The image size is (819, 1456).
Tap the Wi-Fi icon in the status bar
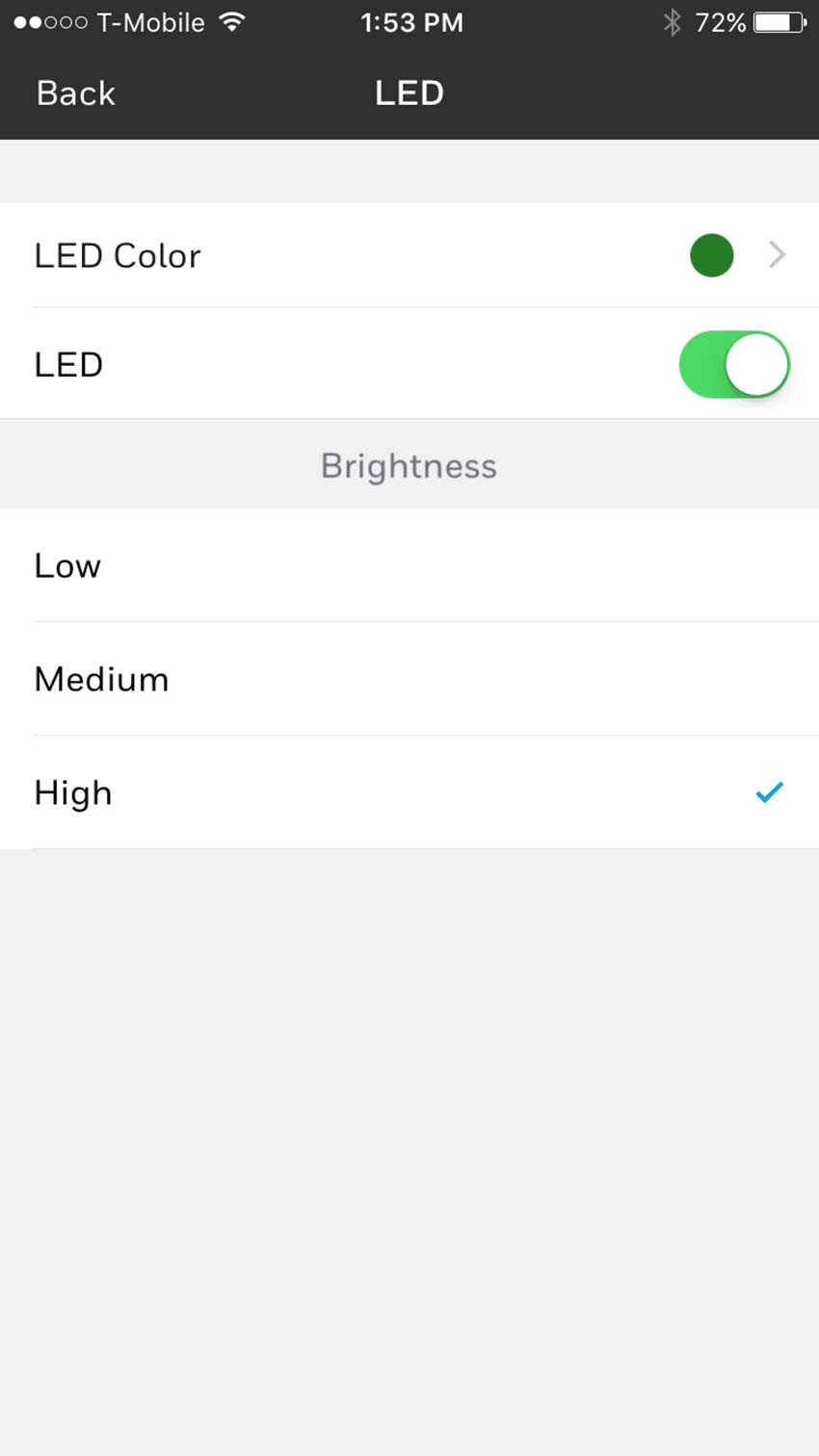point(231,21)
